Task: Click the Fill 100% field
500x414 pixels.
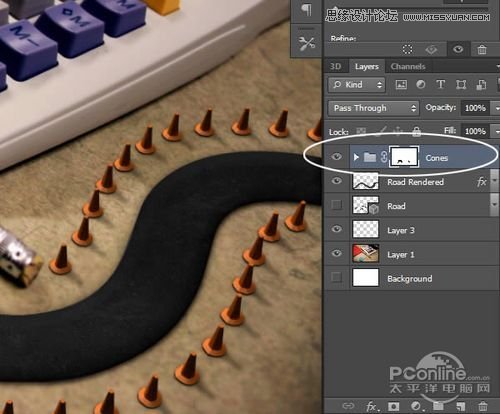Action: (476, 131)
